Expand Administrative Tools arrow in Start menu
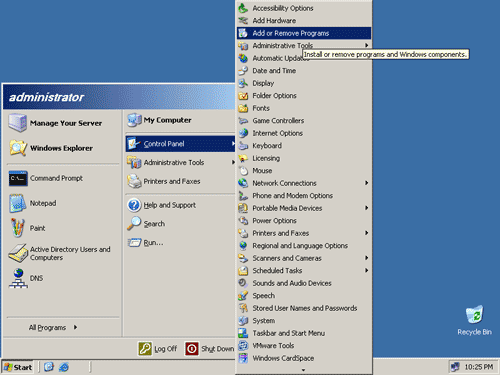This screenshot has width=500, height=375. 233,162
